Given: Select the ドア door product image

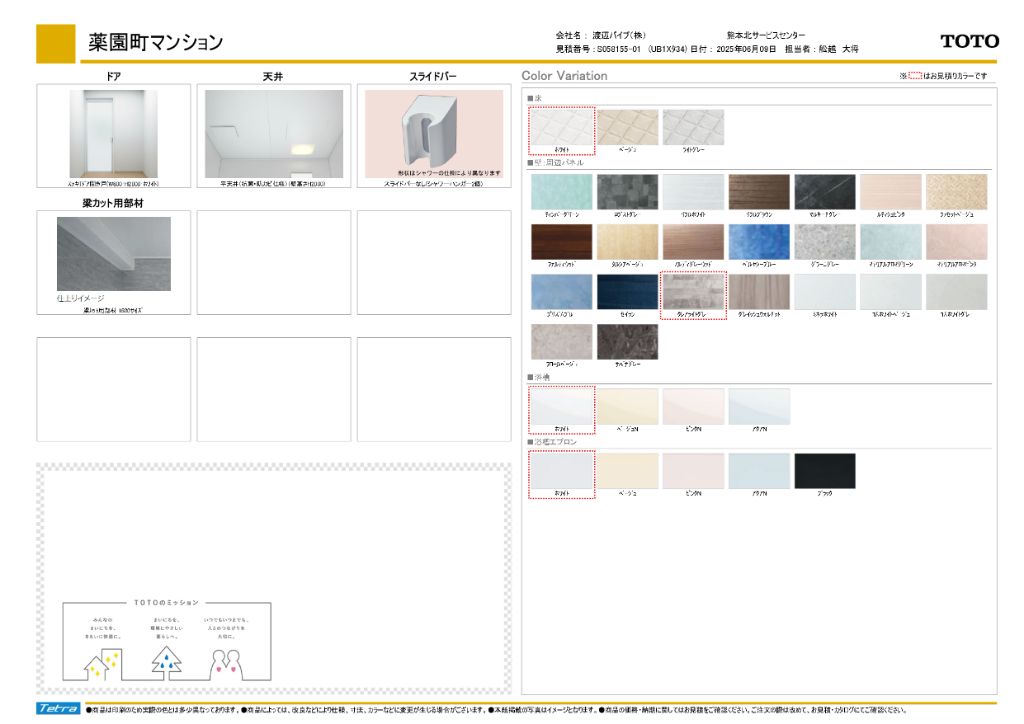Looking at the screenshot, I should [113, 134].
